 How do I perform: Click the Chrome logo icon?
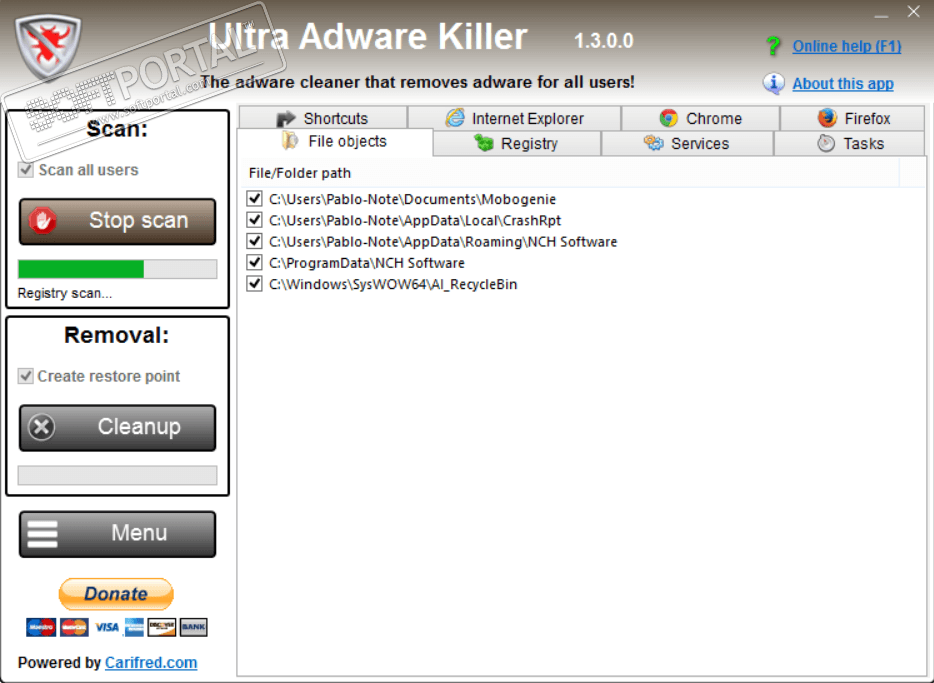[668, 118]
